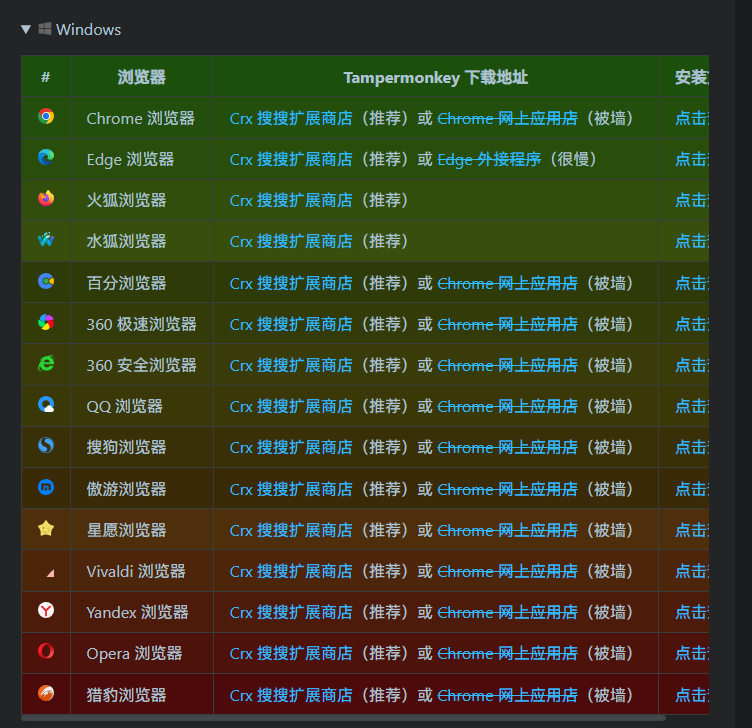Screen dimensions: 752x728
Task: Open Crx 搜搜扩展商店 link in 猎豹 row
Action: 291,695
